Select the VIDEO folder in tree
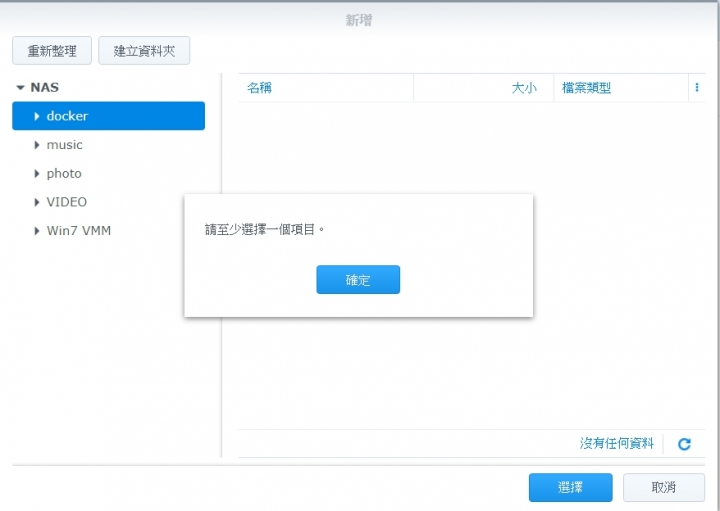 (67, 202)
